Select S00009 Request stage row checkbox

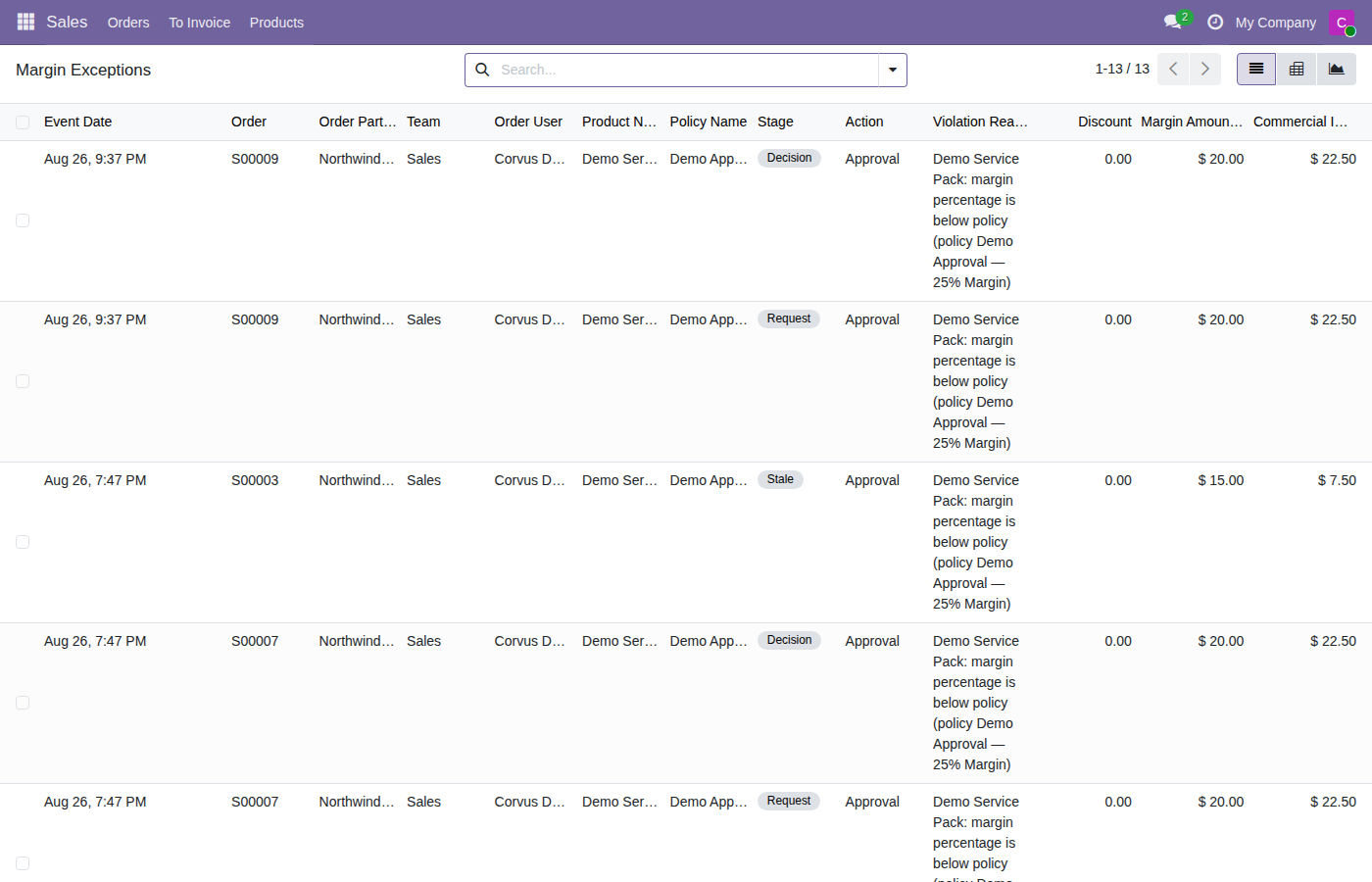(23, 381)
